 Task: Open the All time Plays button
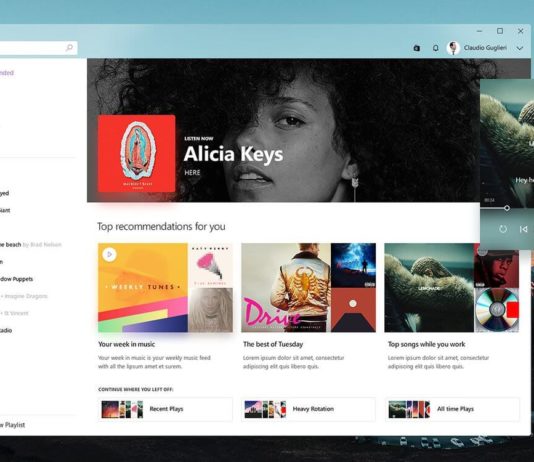[x=453, y=409]
